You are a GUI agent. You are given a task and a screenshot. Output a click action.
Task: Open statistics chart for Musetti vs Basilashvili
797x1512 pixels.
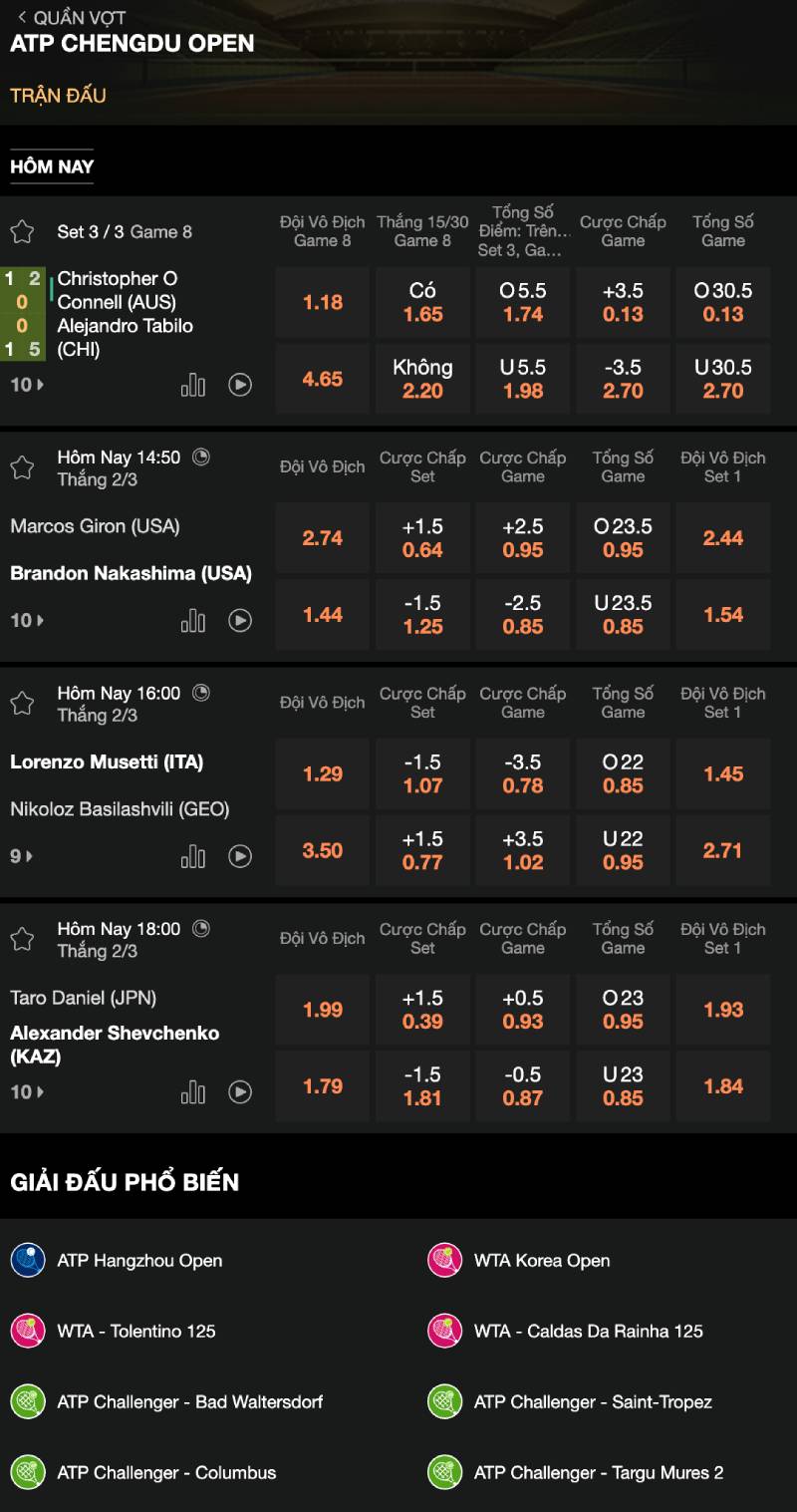coord(193,856)
